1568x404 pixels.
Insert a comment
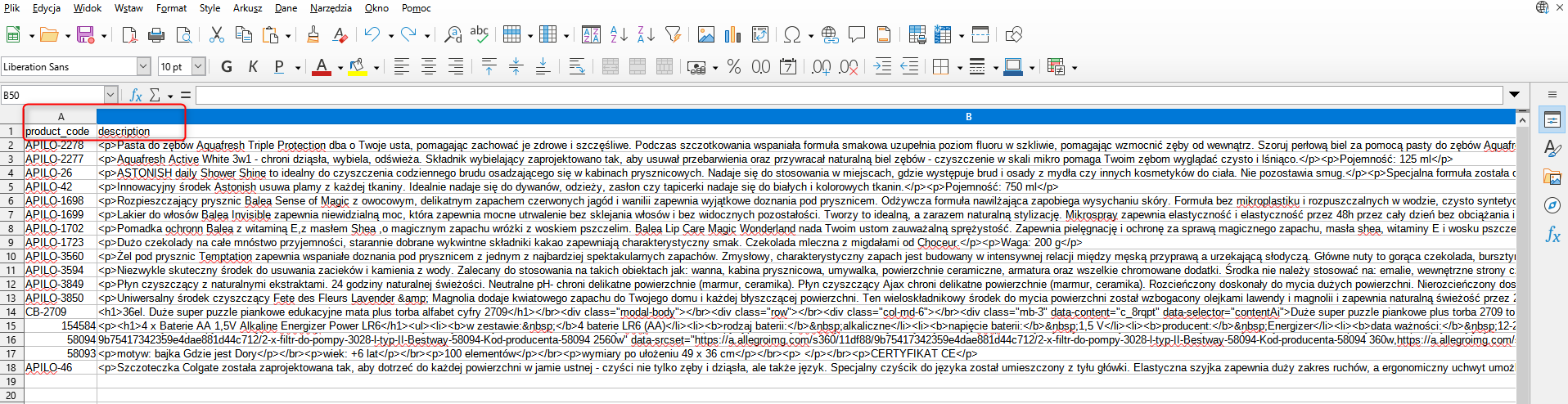(857, 34)
